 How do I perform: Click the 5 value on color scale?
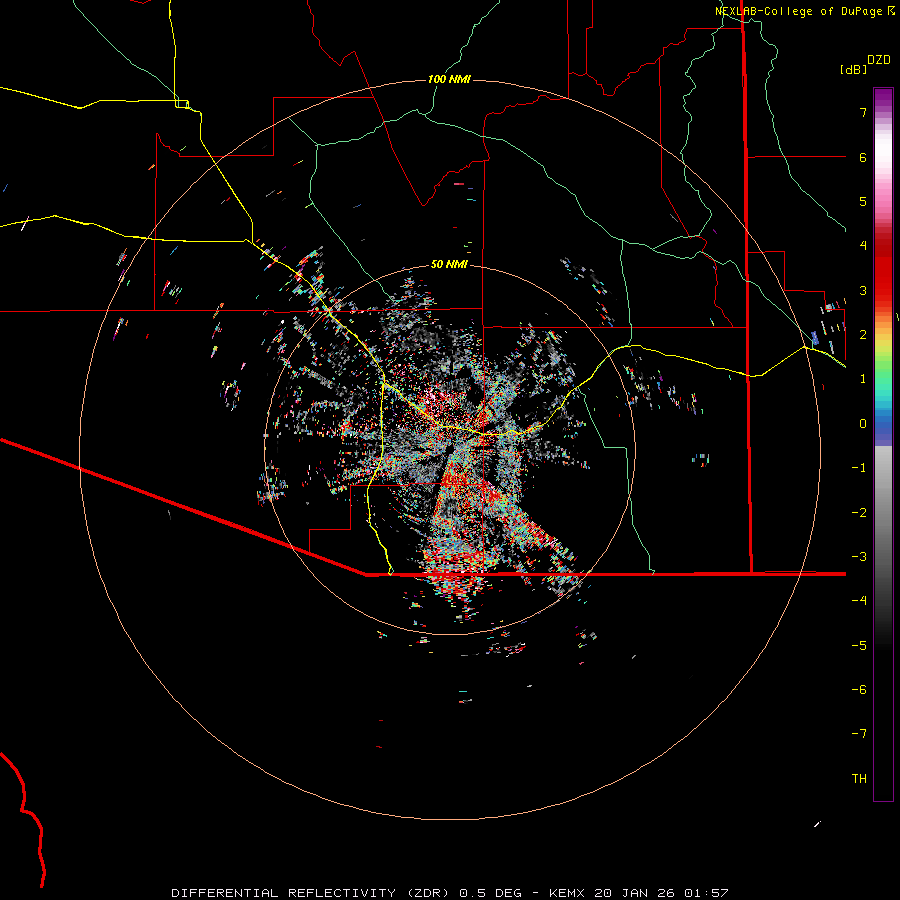(x=863, y=201)
